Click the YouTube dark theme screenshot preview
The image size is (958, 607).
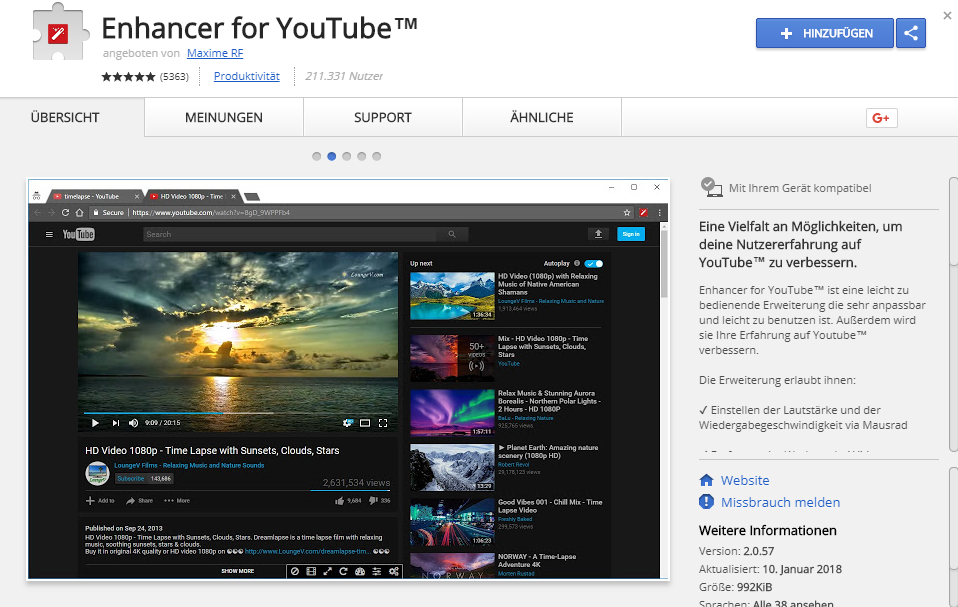coord(347,379)
